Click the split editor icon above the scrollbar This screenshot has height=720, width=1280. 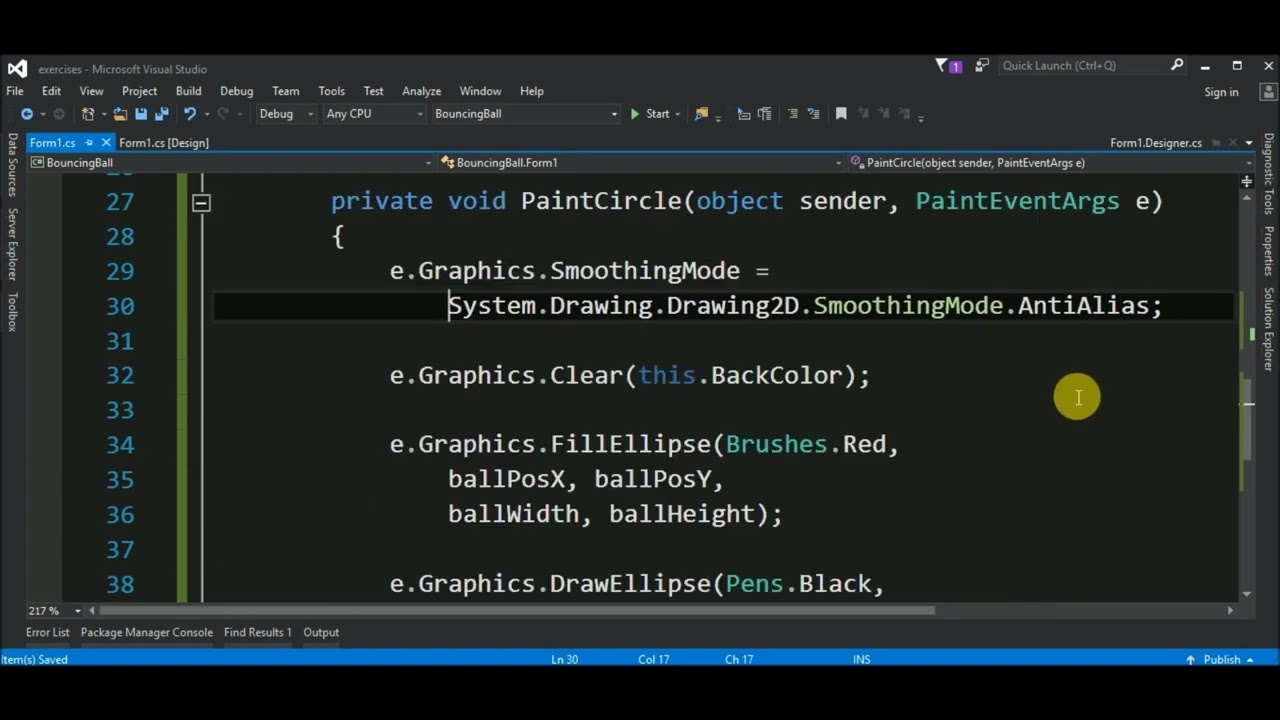(1246, 182)
